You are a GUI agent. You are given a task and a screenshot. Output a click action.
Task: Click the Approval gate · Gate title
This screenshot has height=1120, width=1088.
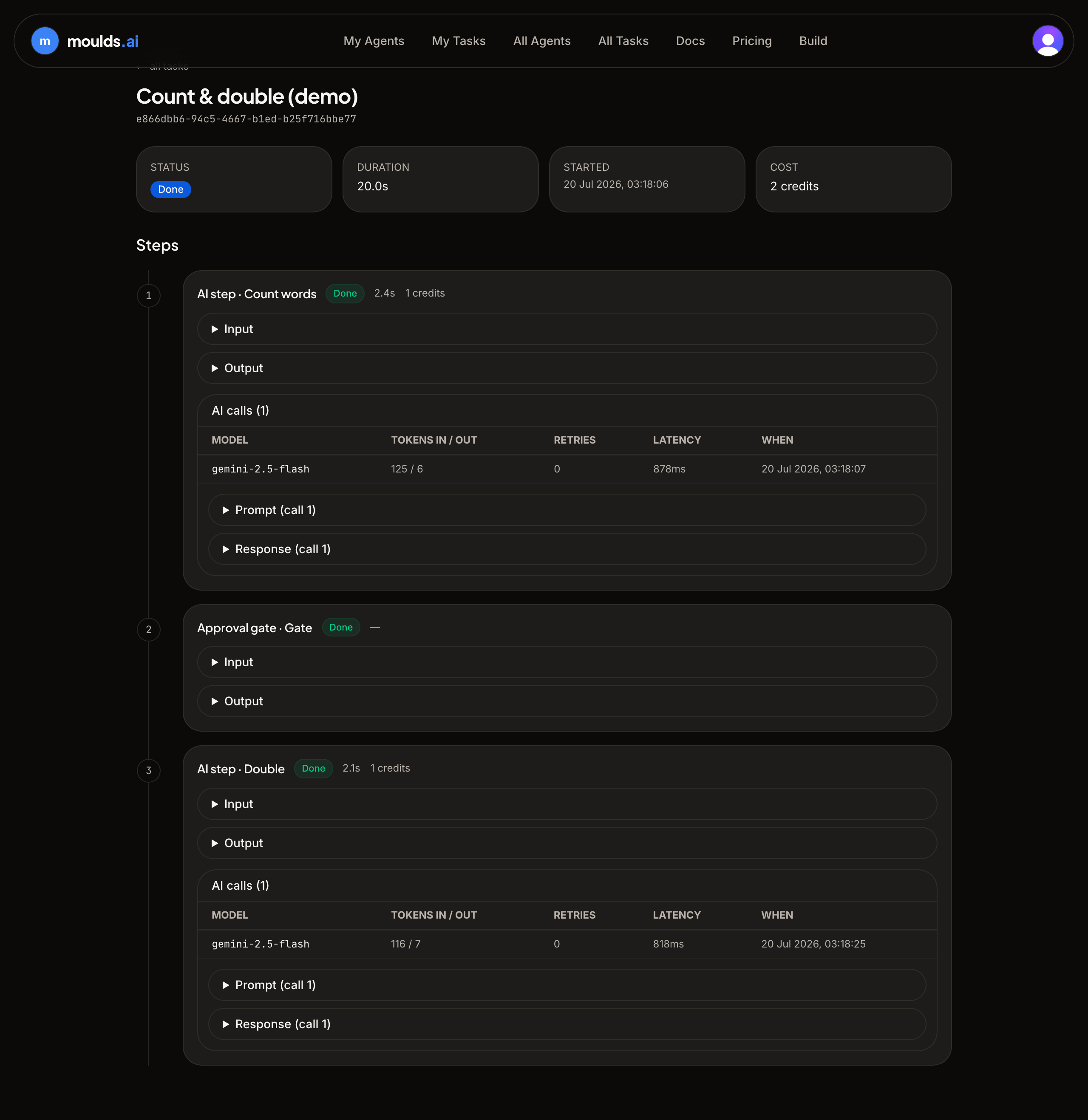[x=255, y=628]
